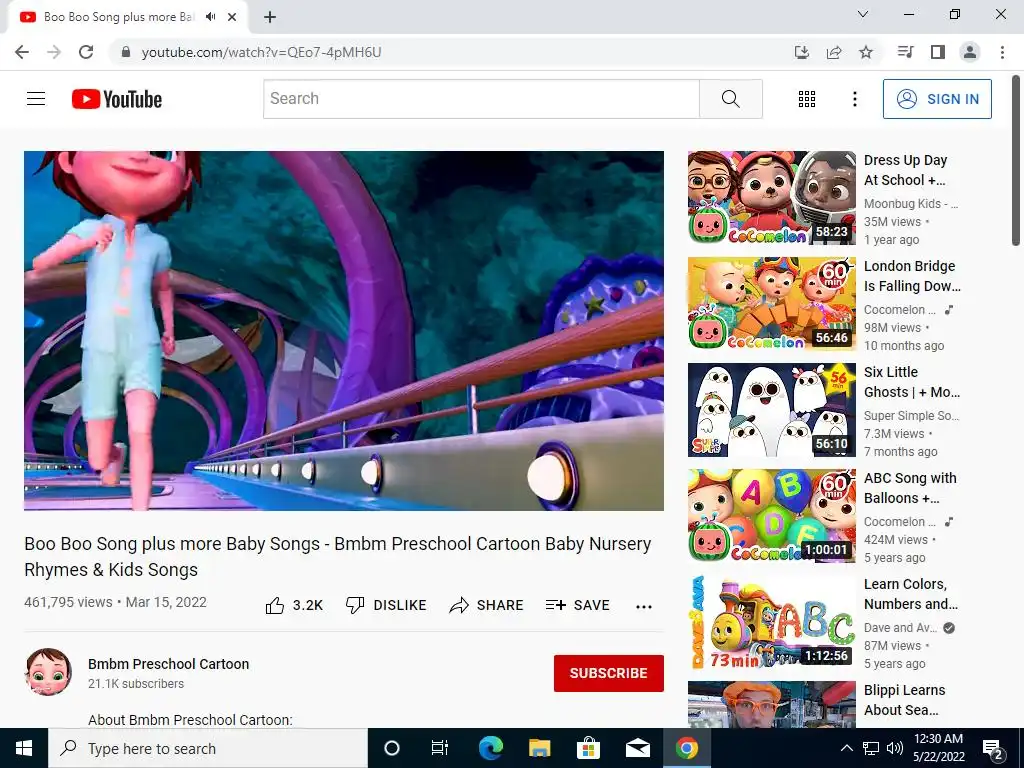This screenshot has height=768, width=1024.
Task: View site info lock icon
Action: point(126,52)
